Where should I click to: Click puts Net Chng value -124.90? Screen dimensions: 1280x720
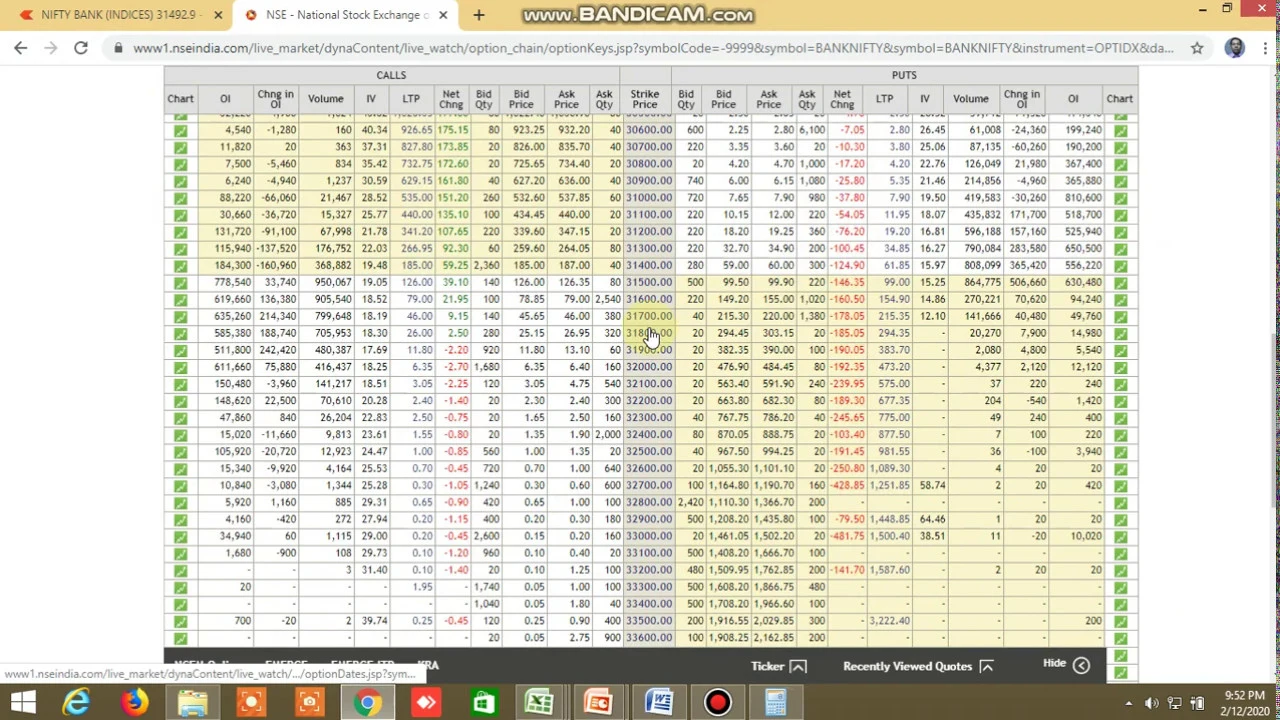846,266
